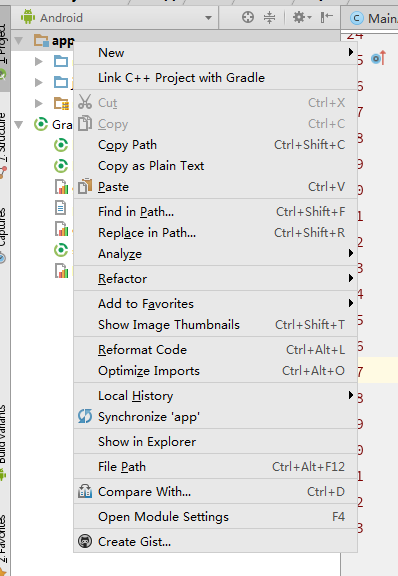Open the project view settings gear
The height and width of the screenshot is (576, 398).
click(x=301, y=17)
